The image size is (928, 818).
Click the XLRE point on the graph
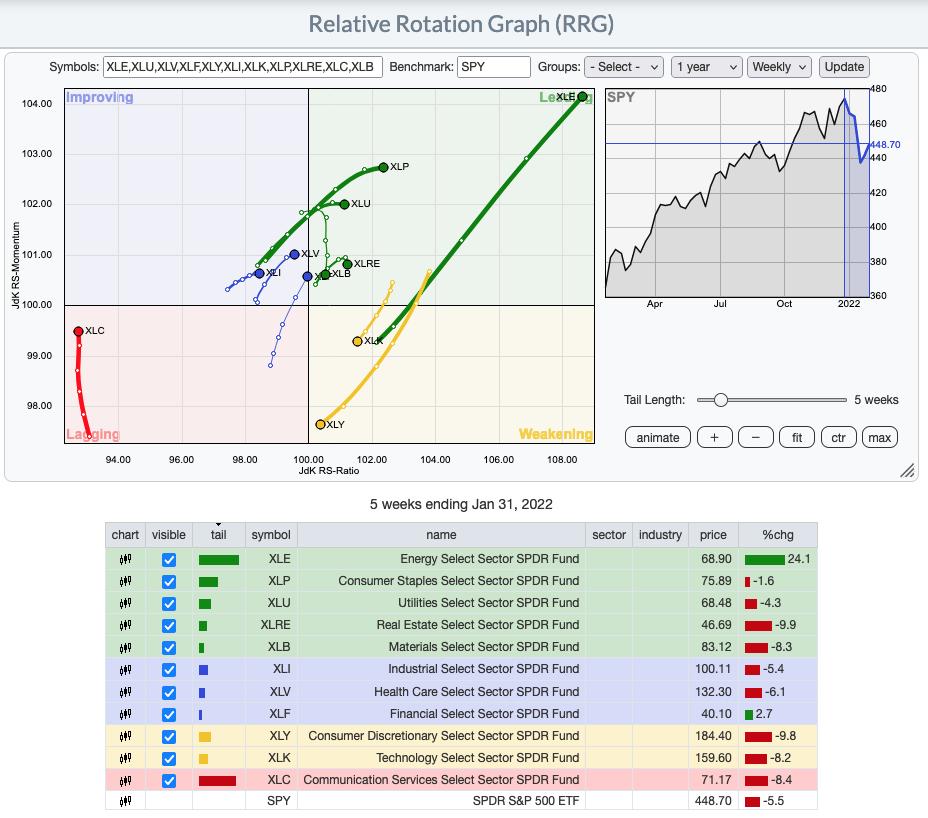click(x=347, y=264)
